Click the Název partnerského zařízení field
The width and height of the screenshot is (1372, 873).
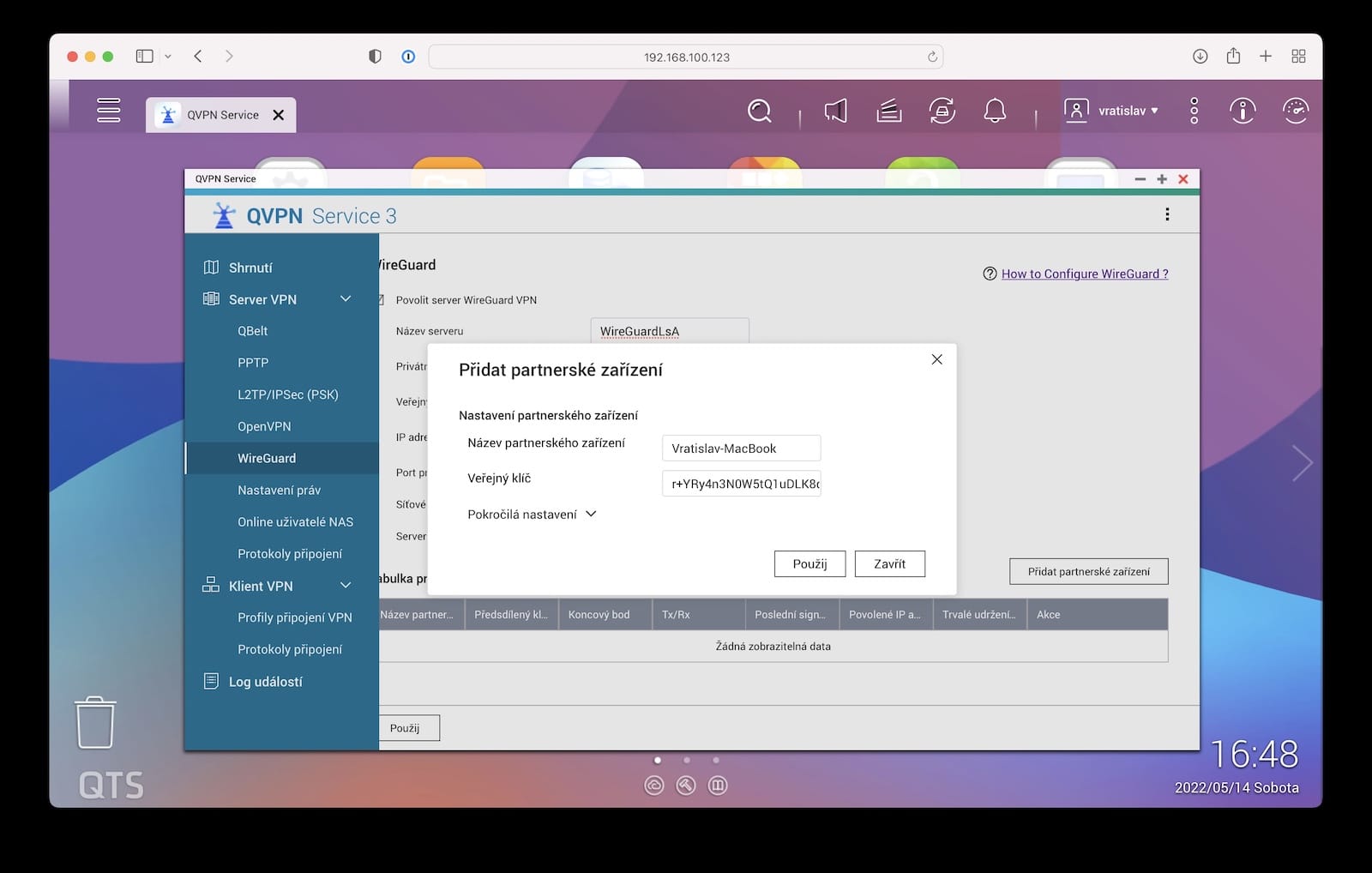point(741,448)
